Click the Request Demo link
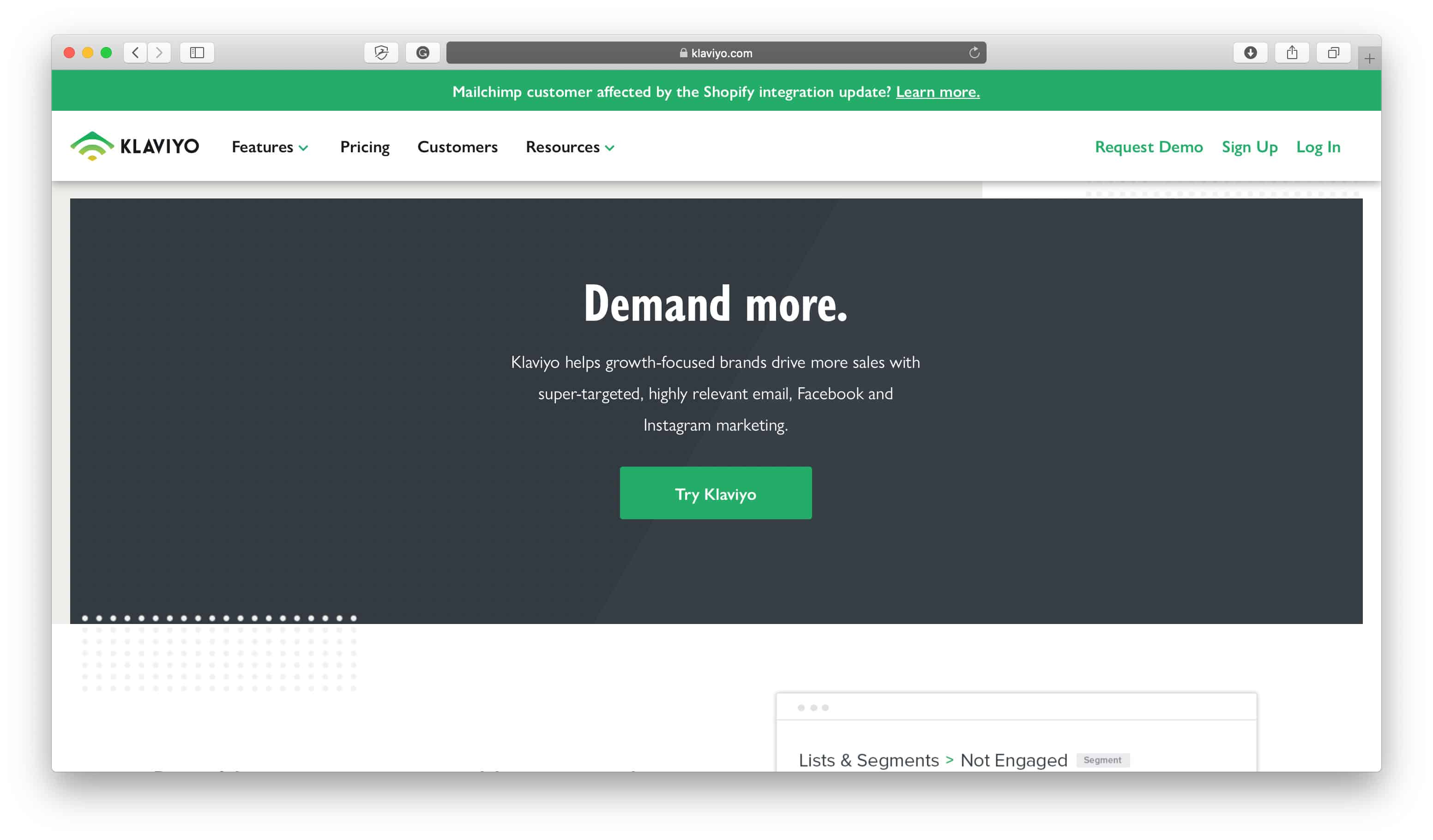This screenshot has height=840, width=1433. (1148, 146)
